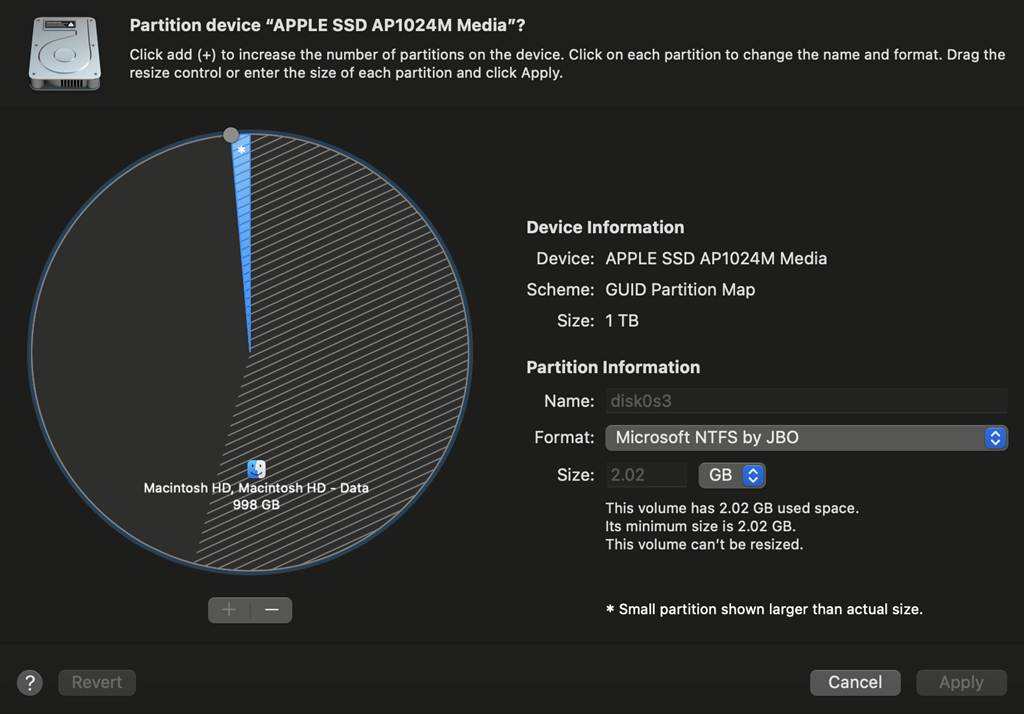Click the Cancel button

[x=855, y=682]
